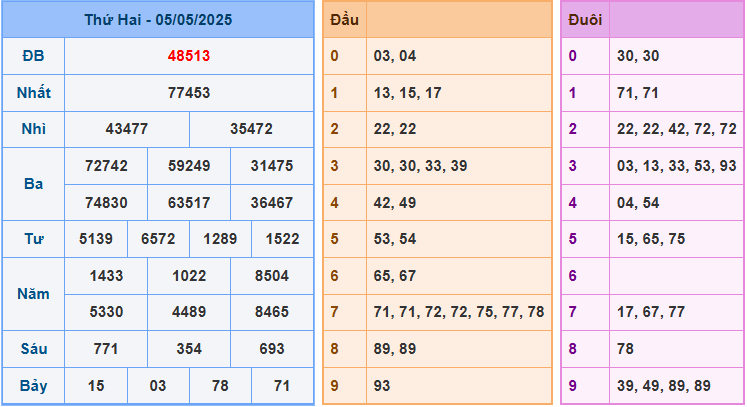Click the Năm prize number 4489

pos(189,312)
